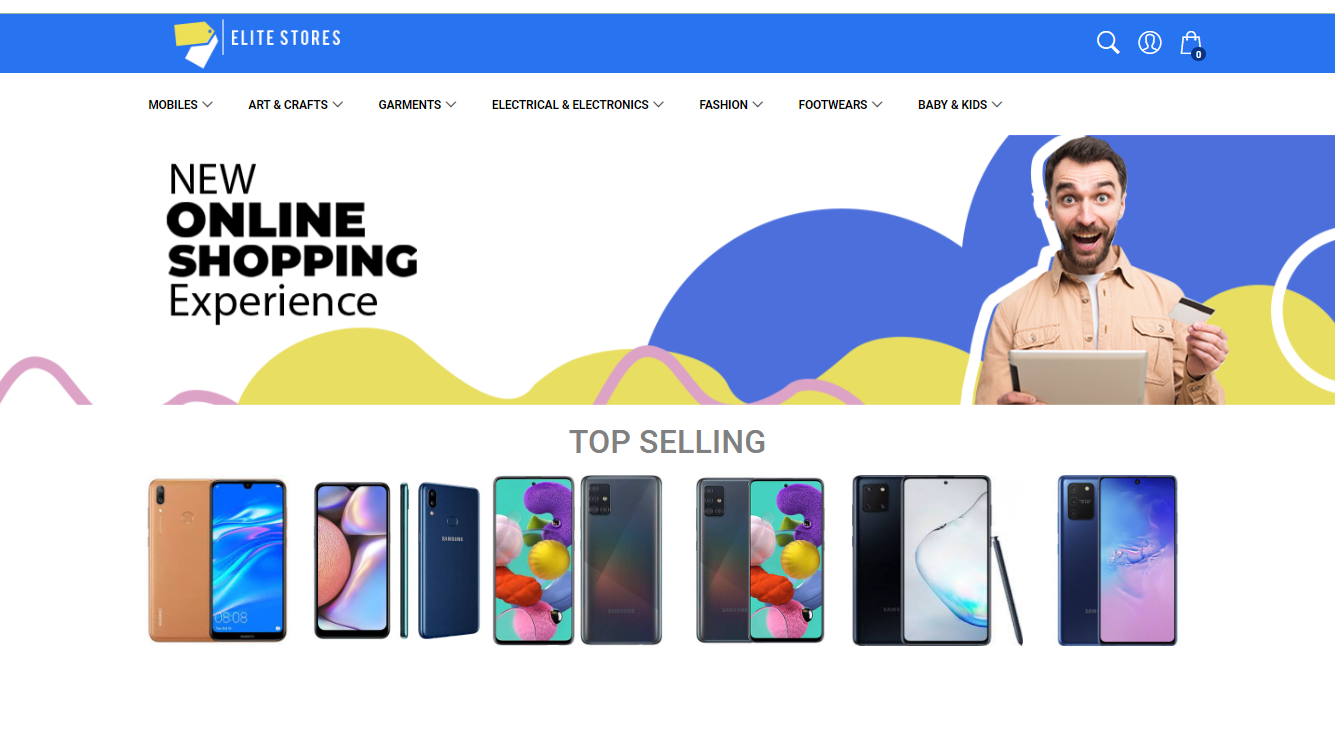Open the Galaxy Note with stylus product
1342x750 pixels.
(938, 560)
